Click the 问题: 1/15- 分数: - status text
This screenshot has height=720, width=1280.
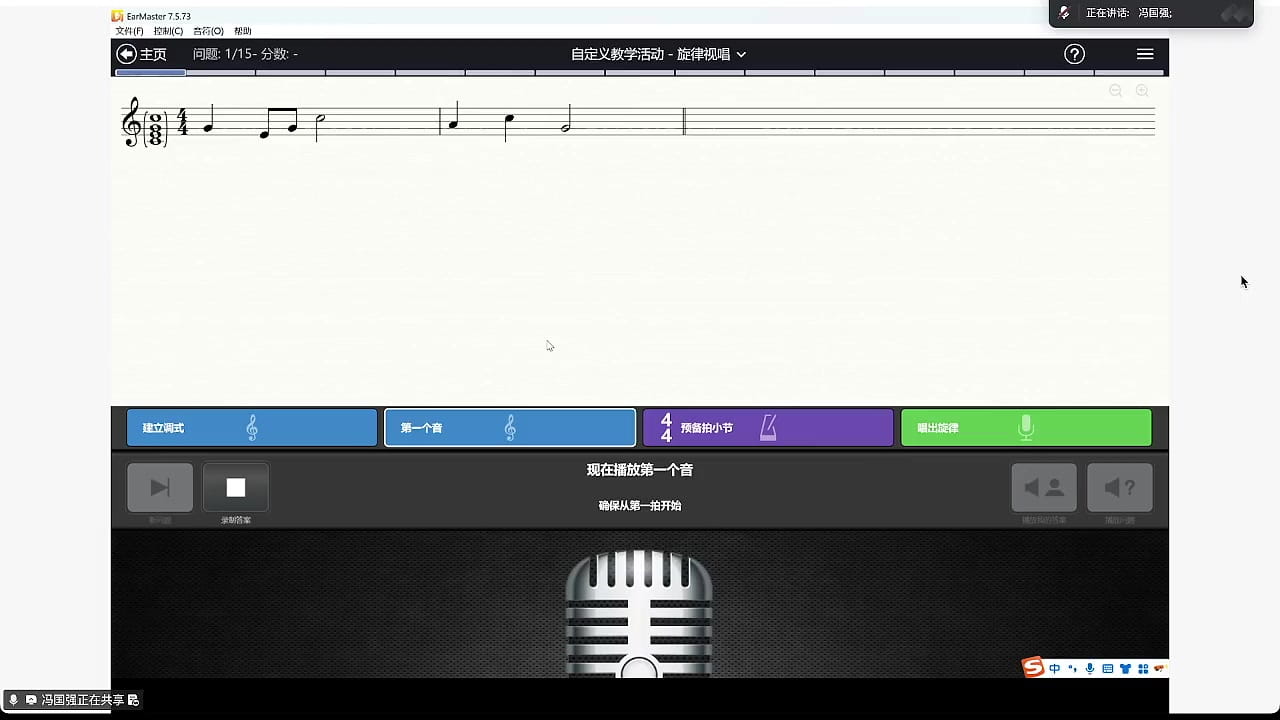point(245,54)
